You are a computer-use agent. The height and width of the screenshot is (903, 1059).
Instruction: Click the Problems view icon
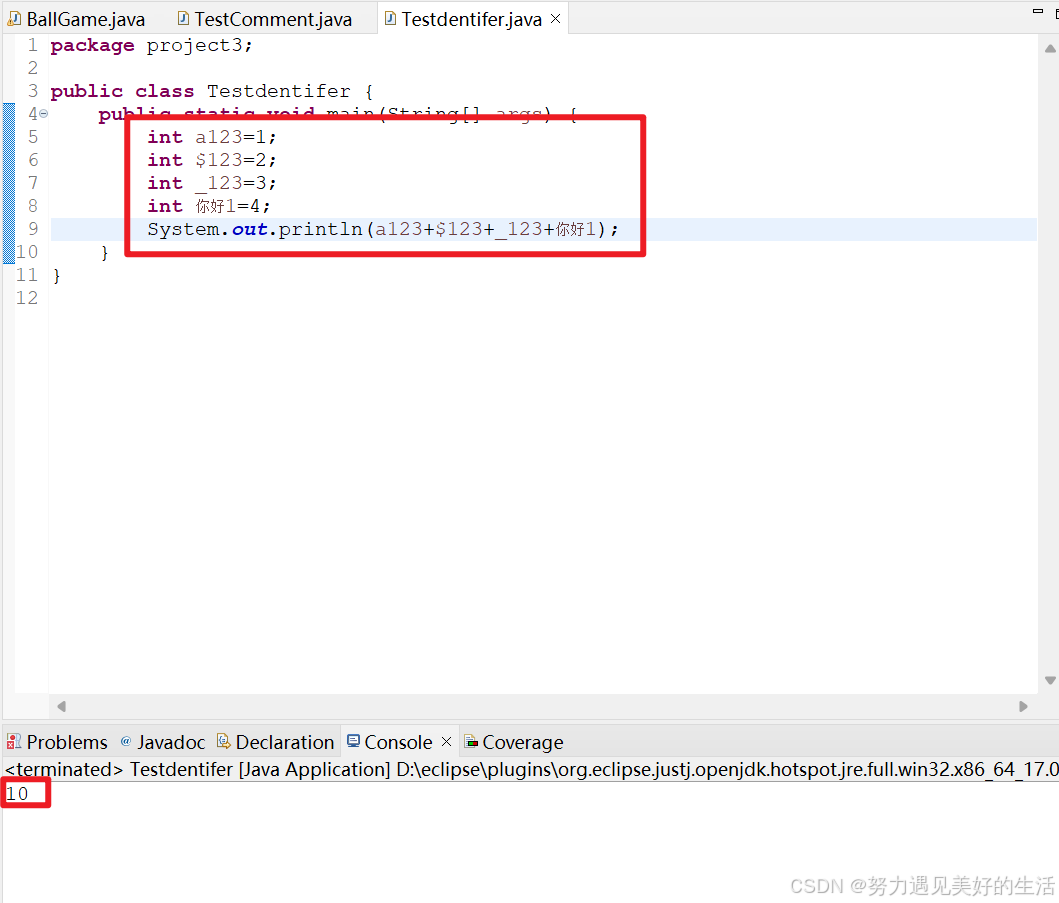[14, 742]
